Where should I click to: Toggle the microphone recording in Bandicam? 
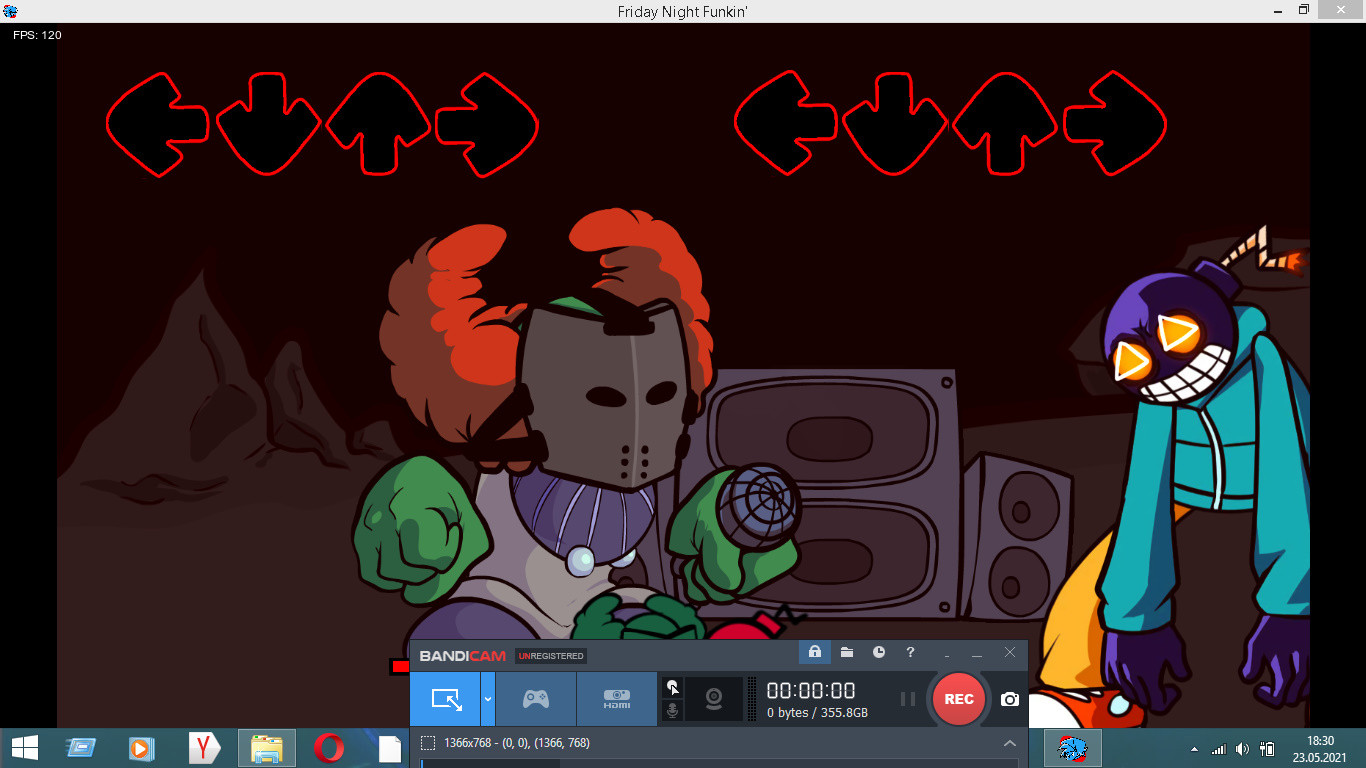click(x=673, y=710)
